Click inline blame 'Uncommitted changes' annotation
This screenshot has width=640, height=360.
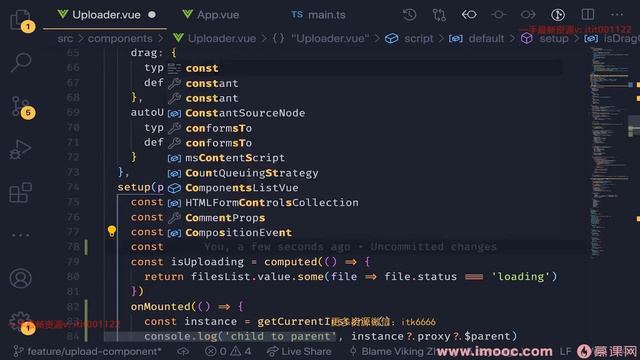click(x=433, y=247)
